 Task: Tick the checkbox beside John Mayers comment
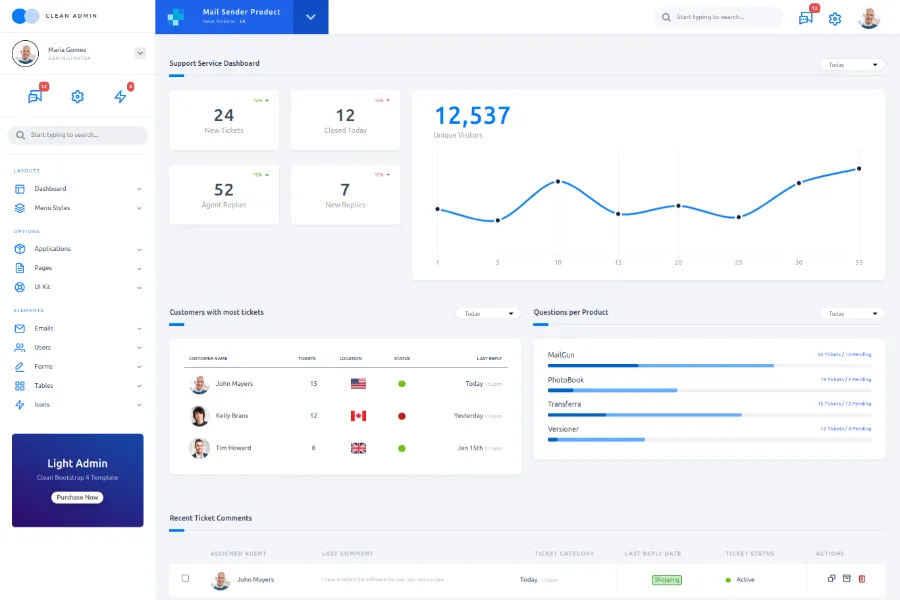185,579
